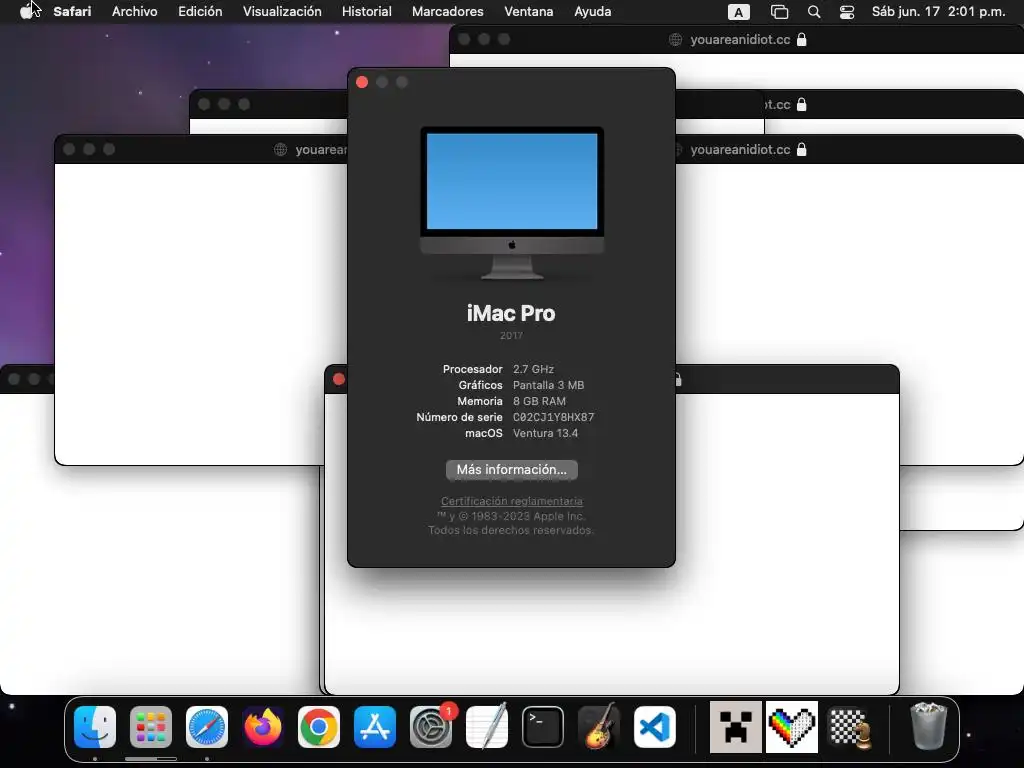Click the date and time in menu bar
Viewport: 1024px width, 768px height.
pyautogui.click(x=938, y=11)
